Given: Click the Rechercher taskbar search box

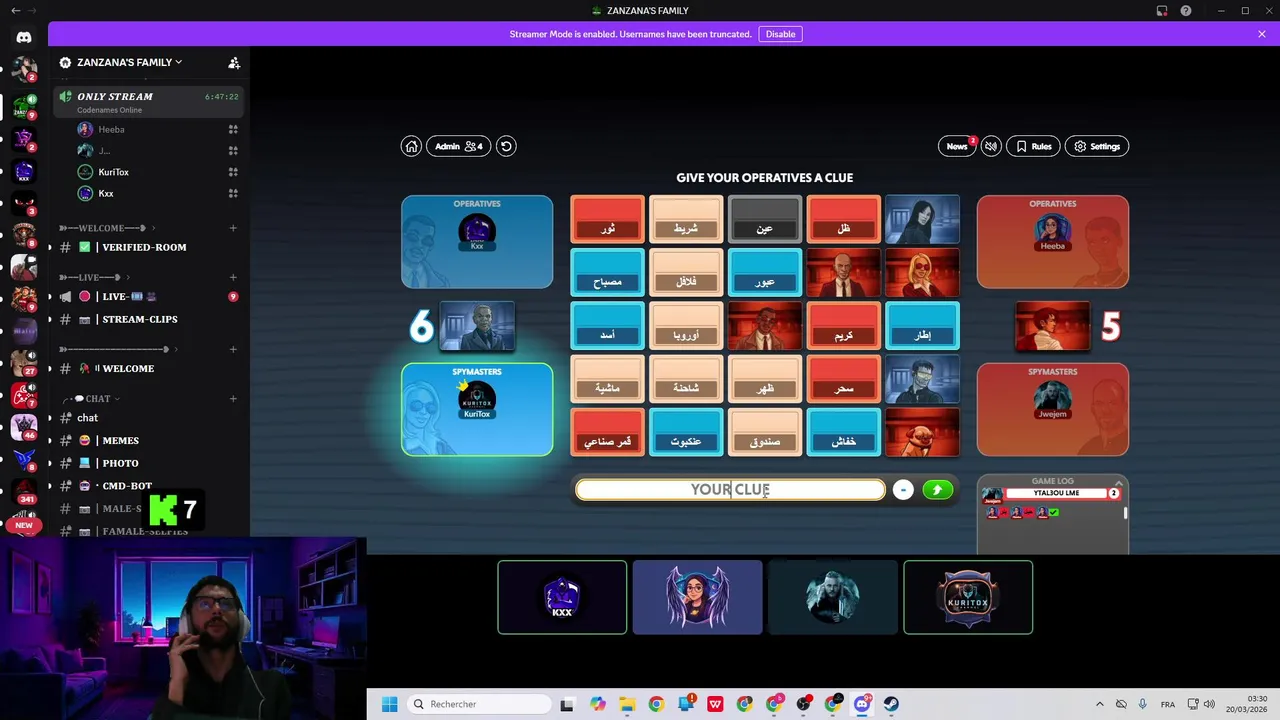Looking at the screenshot, I should click(x=478, y=704).
